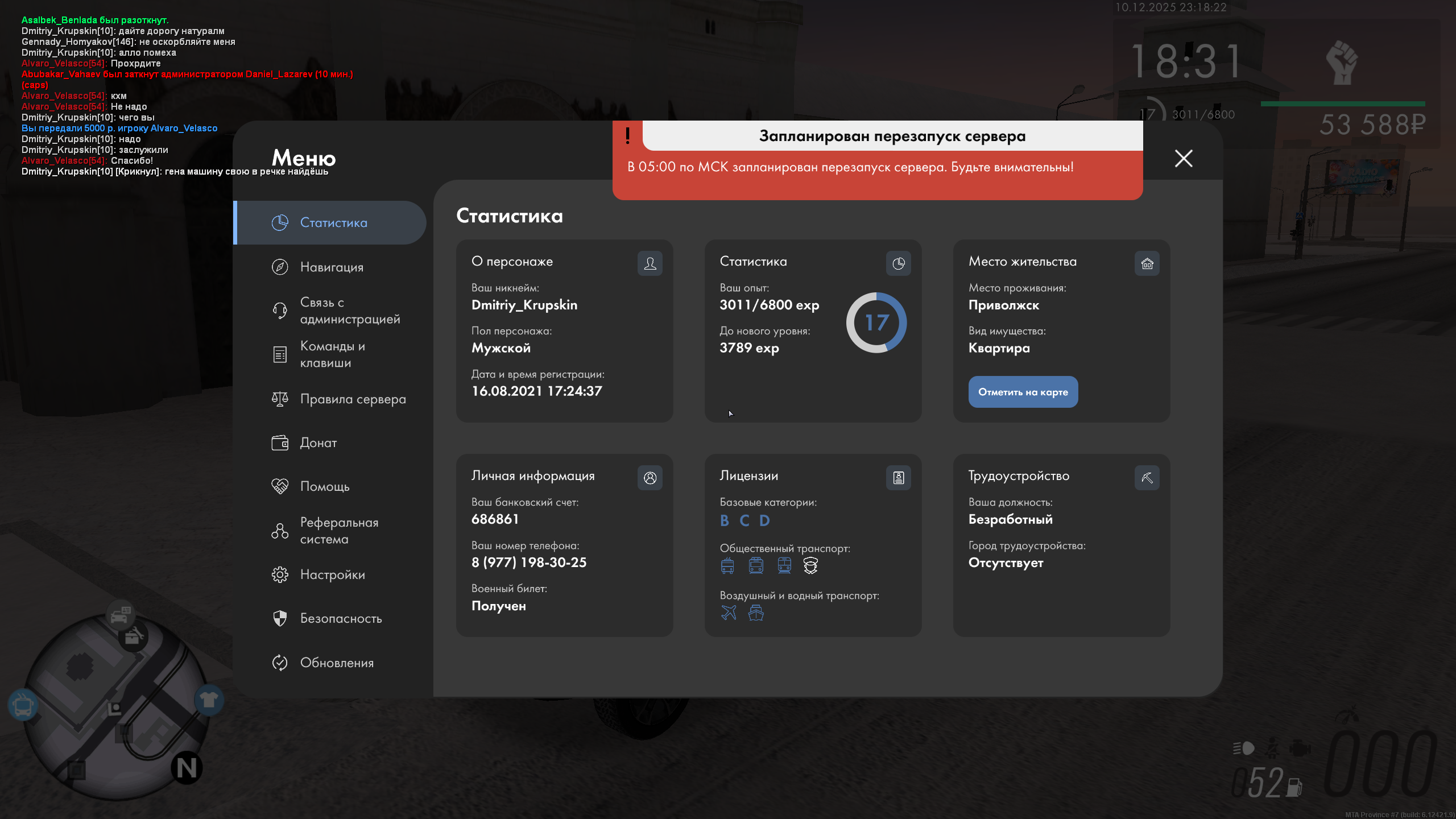
Task: Click the airplane license icon
Action: coord(728,613)
